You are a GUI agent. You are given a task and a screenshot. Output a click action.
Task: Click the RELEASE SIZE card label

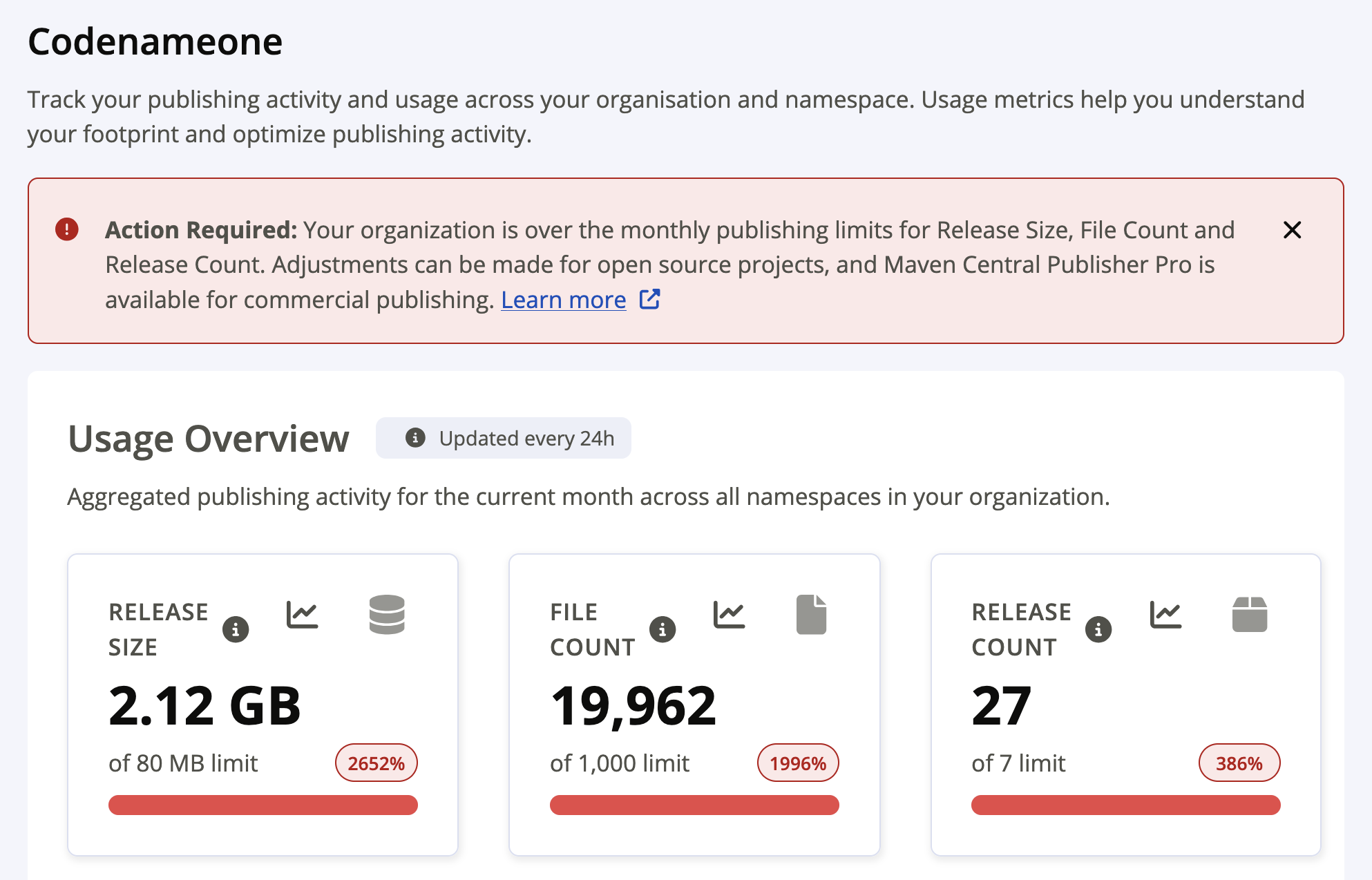158,629
